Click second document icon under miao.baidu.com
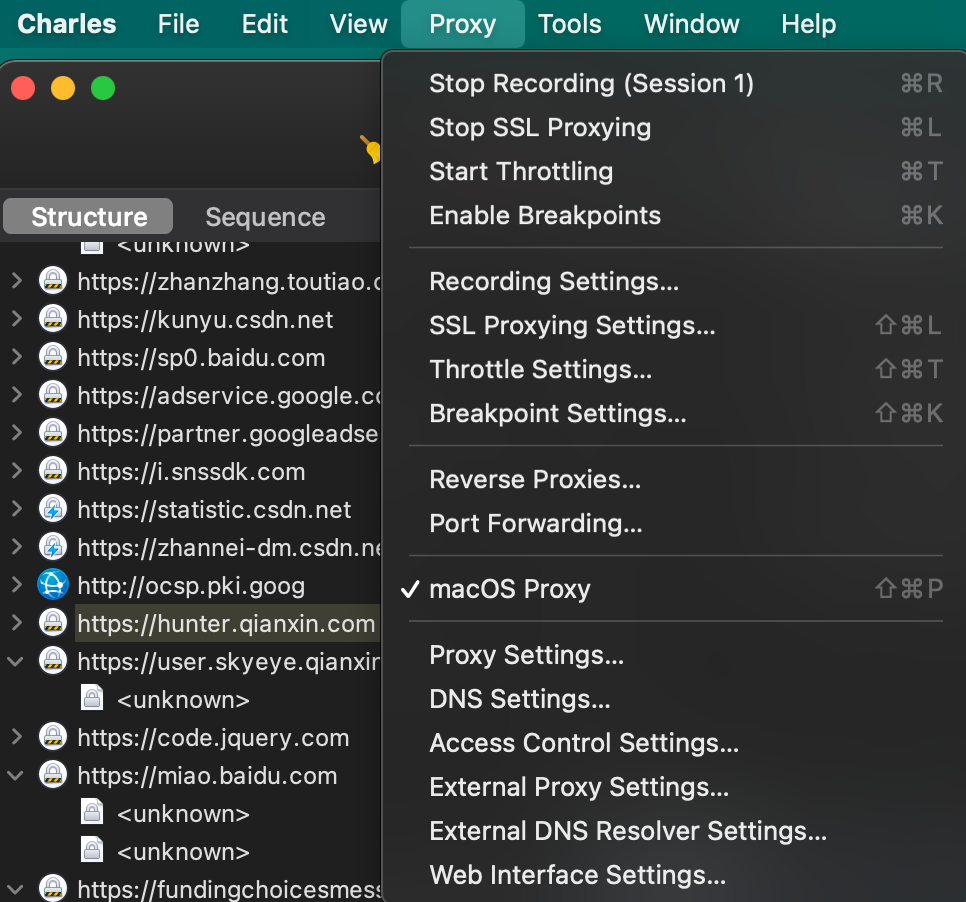The height and width of the screenshot is (902, 966). [x=92, y=851]
